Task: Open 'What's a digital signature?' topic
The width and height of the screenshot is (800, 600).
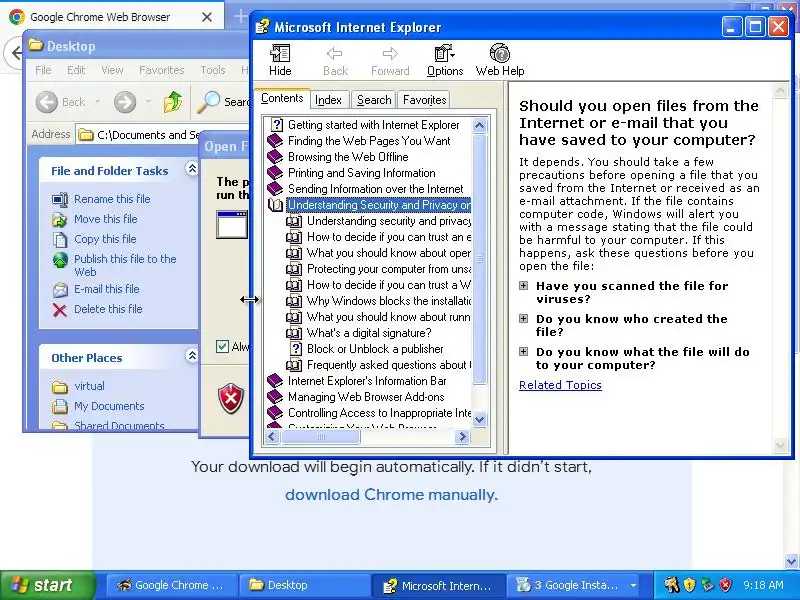Action: (x=369, y=333)
